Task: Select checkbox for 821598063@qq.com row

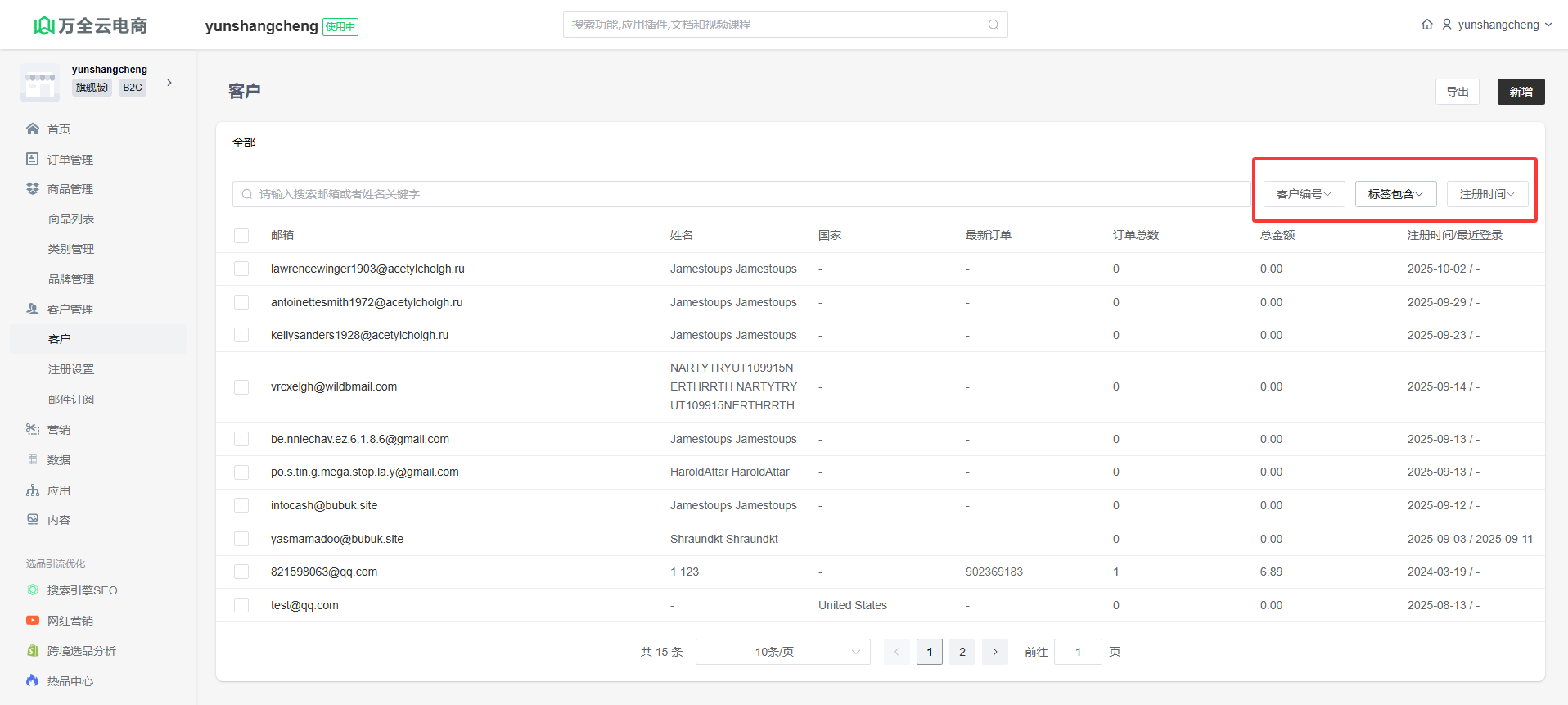Action: [x=241, y=572]
